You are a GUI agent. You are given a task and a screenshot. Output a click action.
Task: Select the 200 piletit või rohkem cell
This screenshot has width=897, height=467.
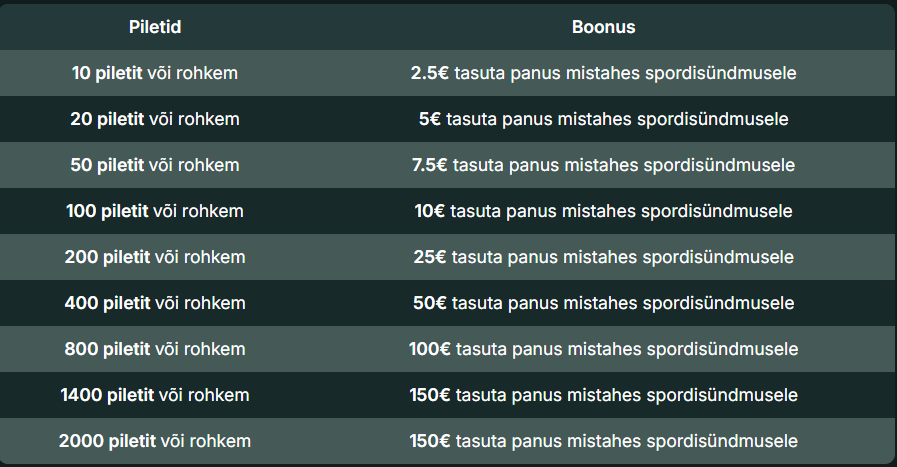coord(155,257)
